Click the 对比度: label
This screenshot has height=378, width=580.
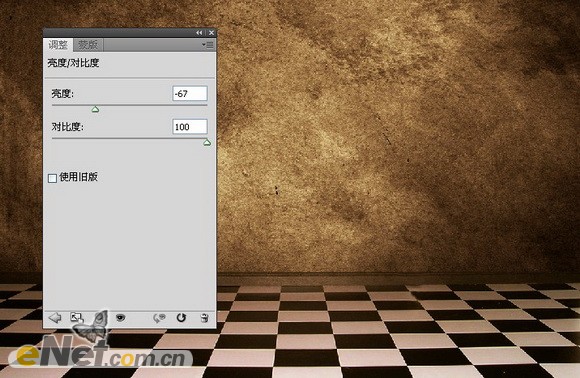[x=68, y=127]
